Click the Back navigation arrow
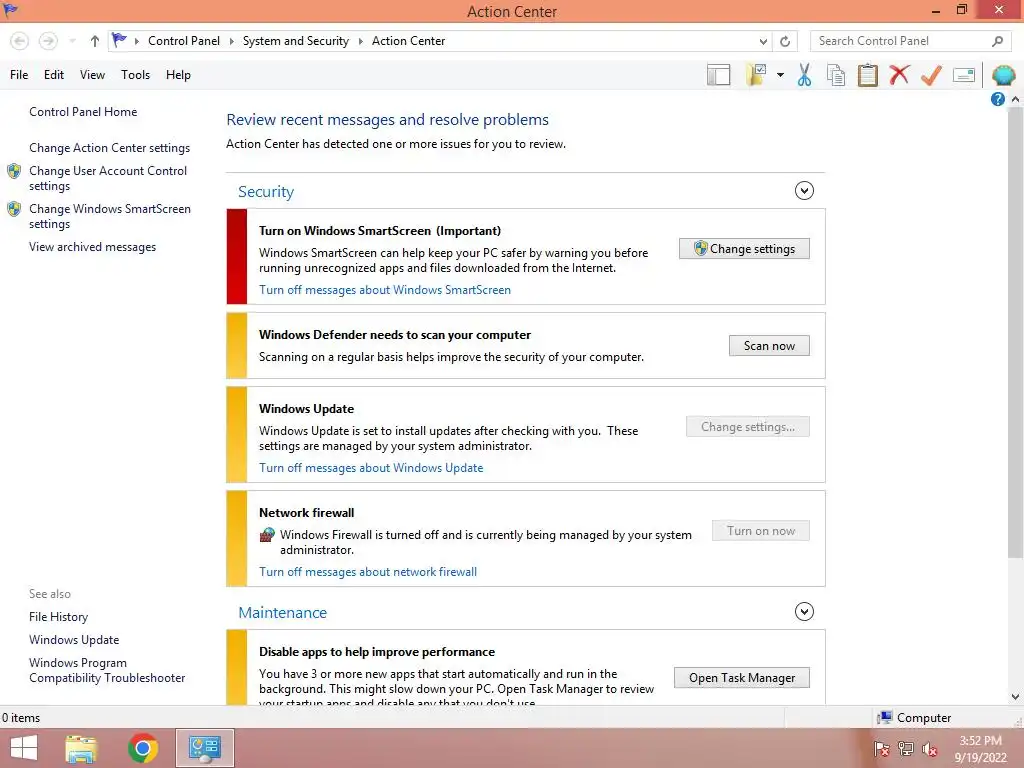 click(20, 41)
